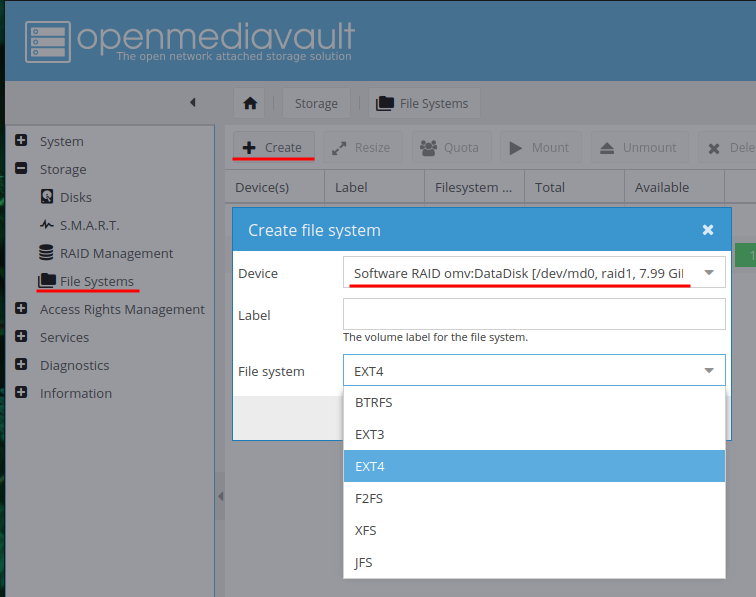Viewport: 756px width, 597px height.
Task: Close the Create file system dialog
Action: click(708, 230)
